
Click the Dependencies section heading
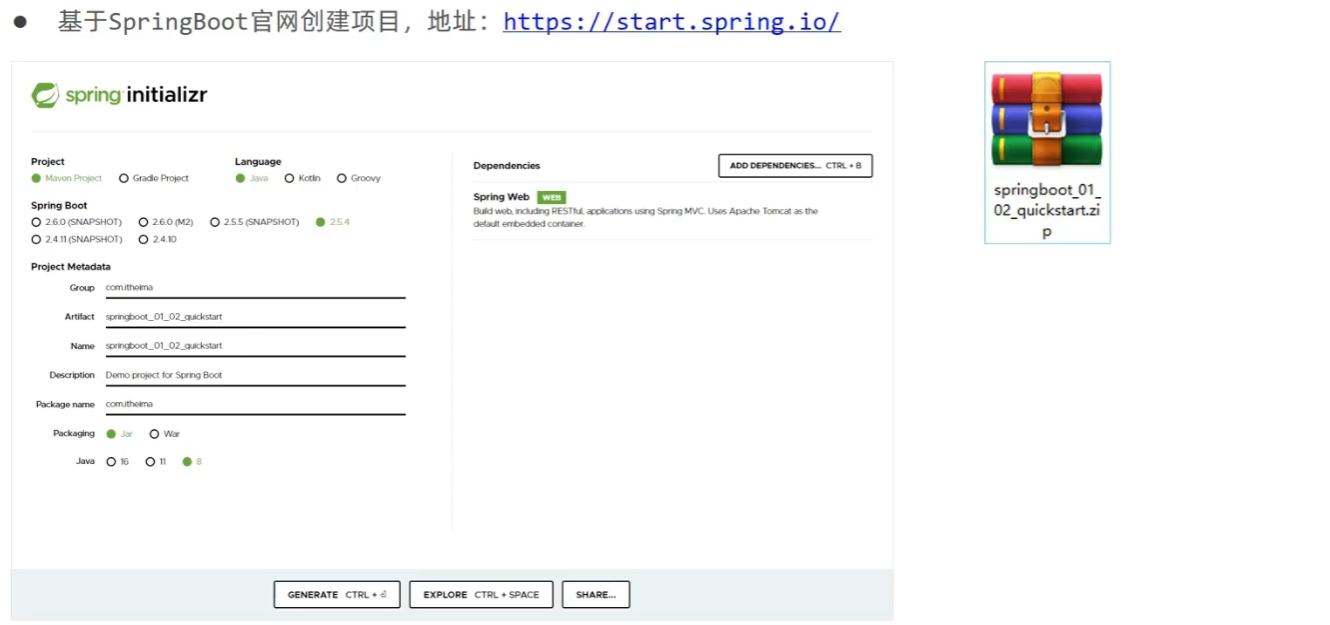pos(506,166)
